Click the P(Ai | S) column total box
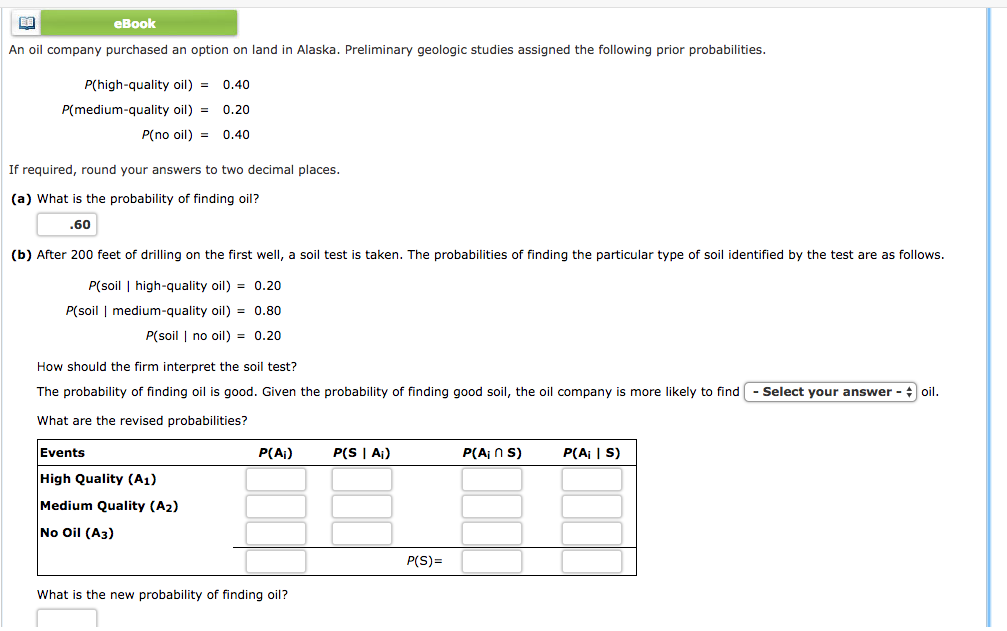 pos(591,562)
